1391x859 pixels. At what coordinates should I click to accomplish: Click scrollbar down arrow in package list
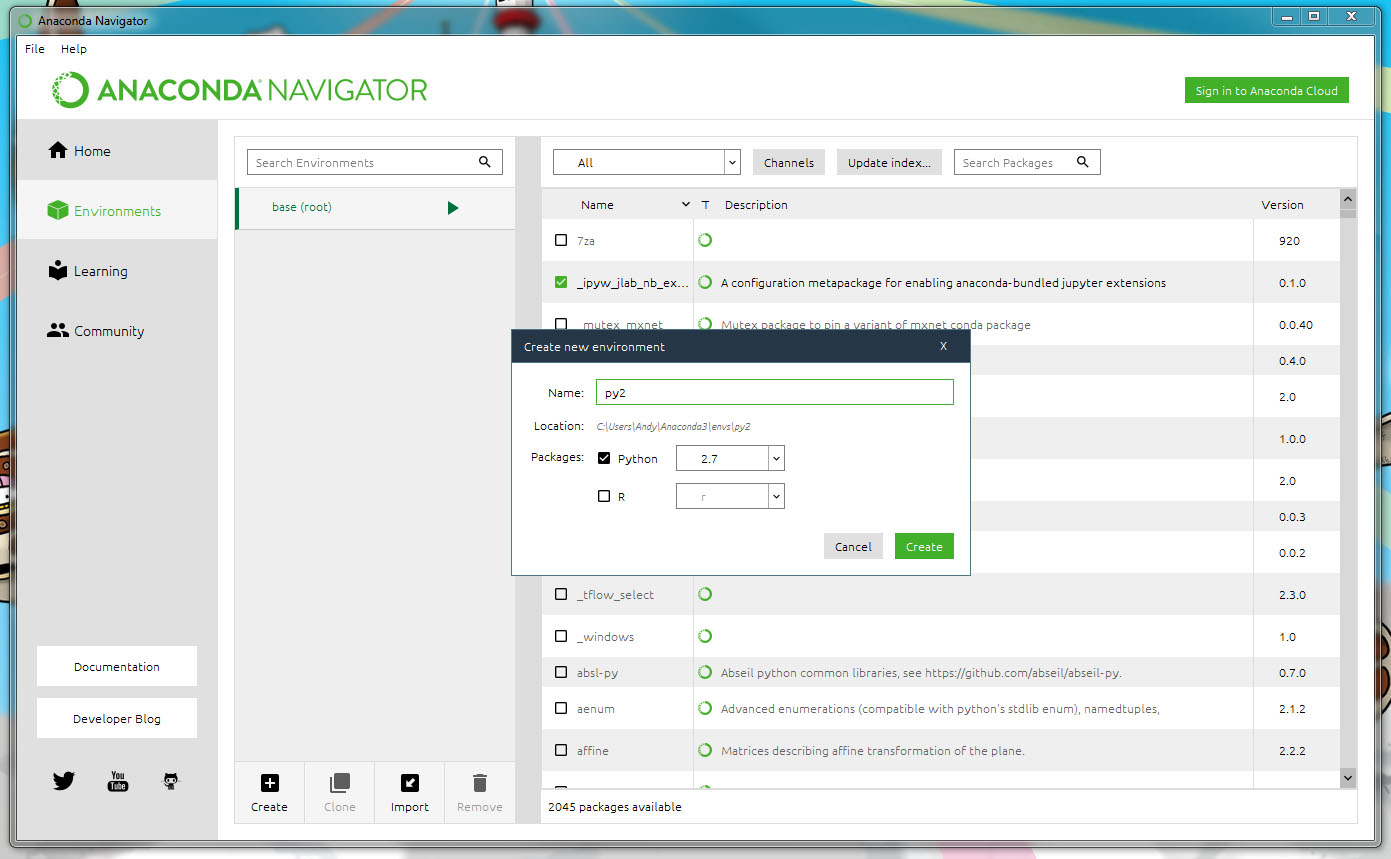(x=1348, y=777)
